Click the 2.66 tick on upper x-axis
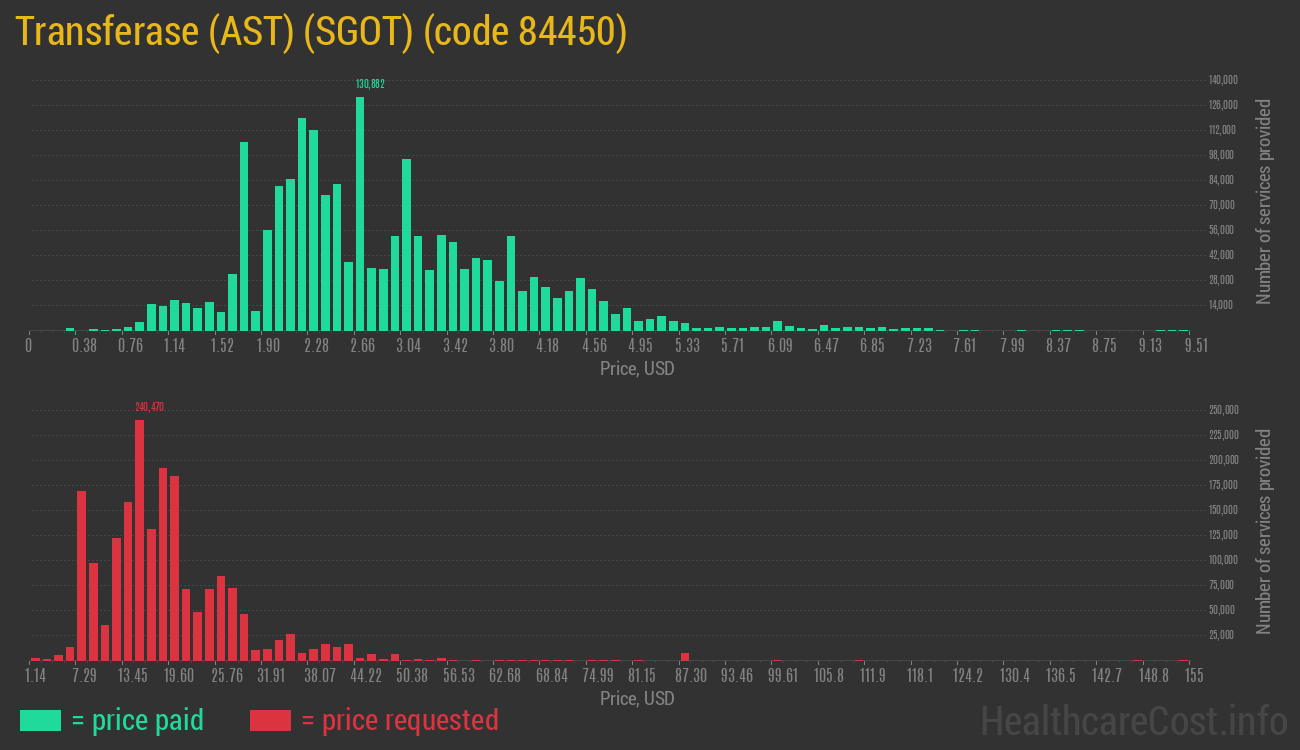The image size is (1300, 750). [x=362, y=346]
